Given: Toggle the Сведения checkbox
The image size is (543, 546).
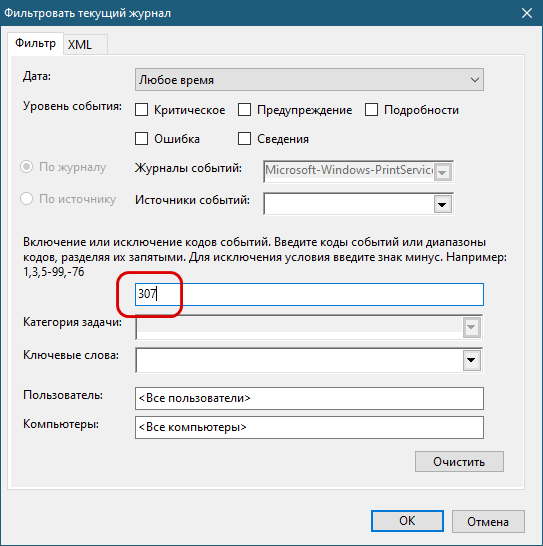Looking at the screenshot, I should 244,139.
